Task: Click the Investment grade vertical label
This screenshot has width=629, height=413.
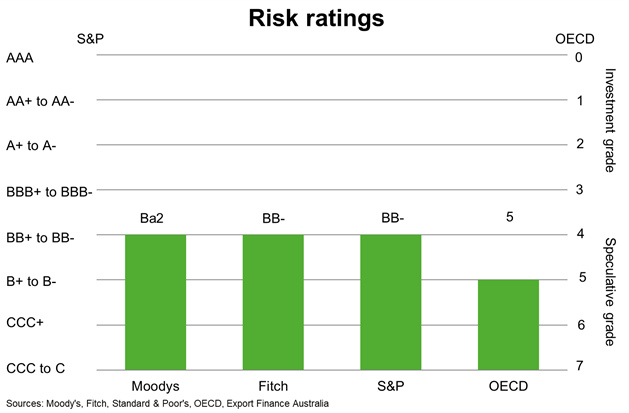Action: click(609, 120)
